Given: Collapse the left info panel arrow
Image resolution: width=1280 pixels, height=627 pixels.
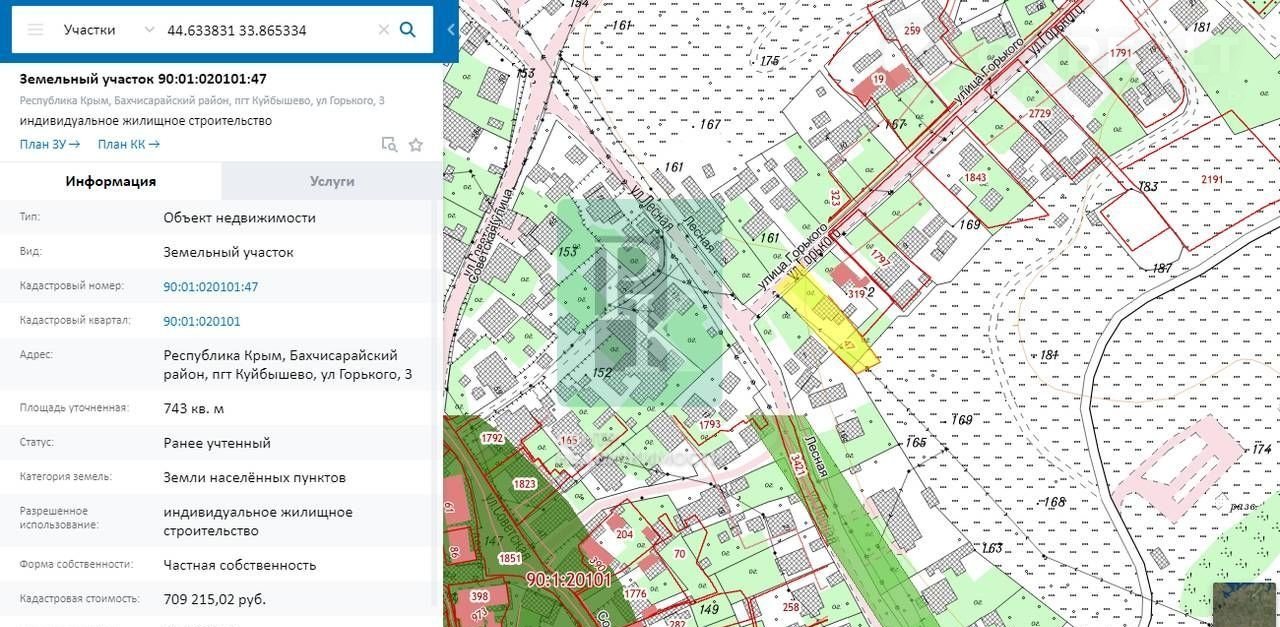Looking at the screenshot, I should coord(450,30).
